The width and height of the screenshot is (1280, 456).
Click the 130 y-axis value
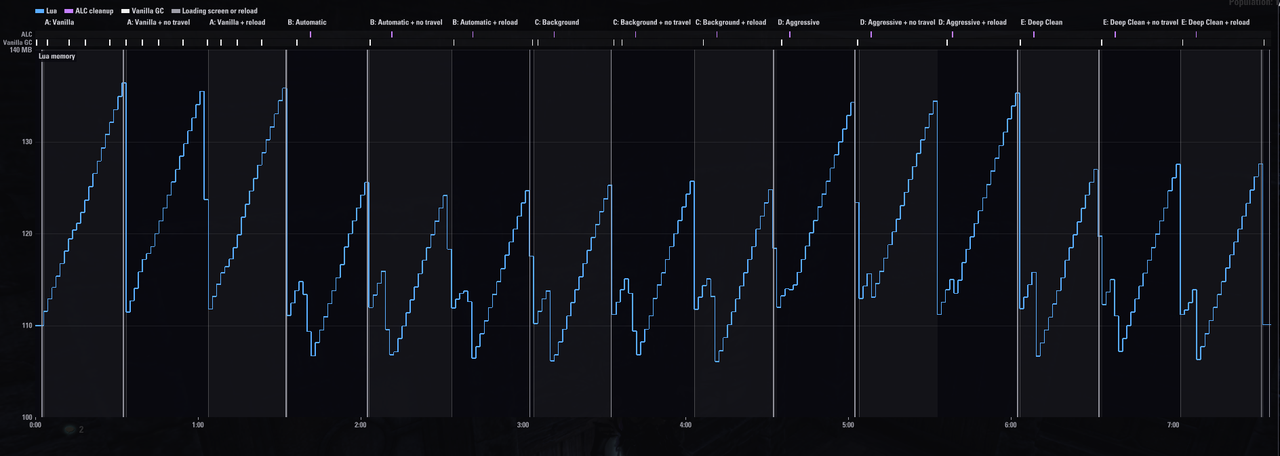[26, 142]
